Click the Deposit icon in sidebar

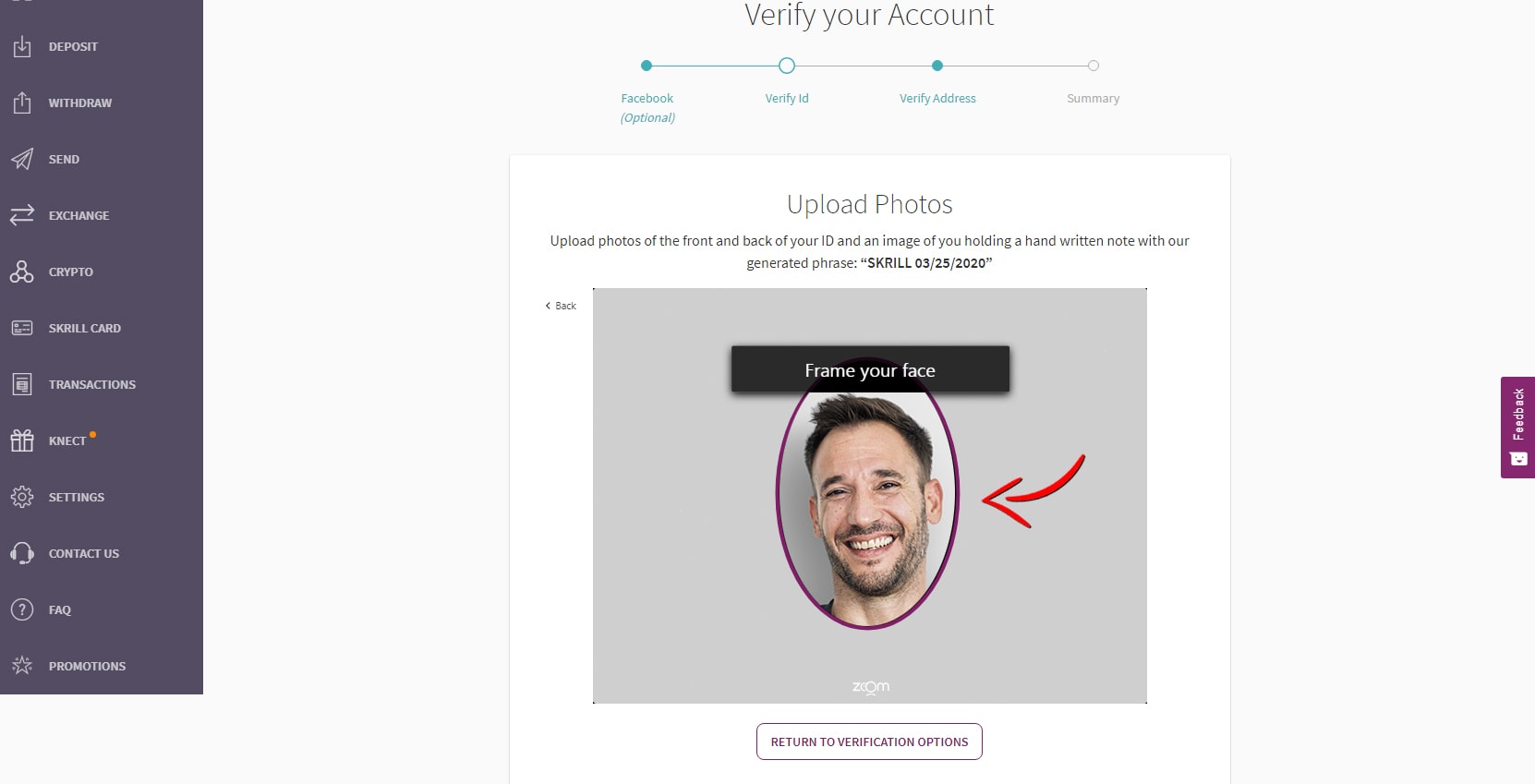[22, 46]
